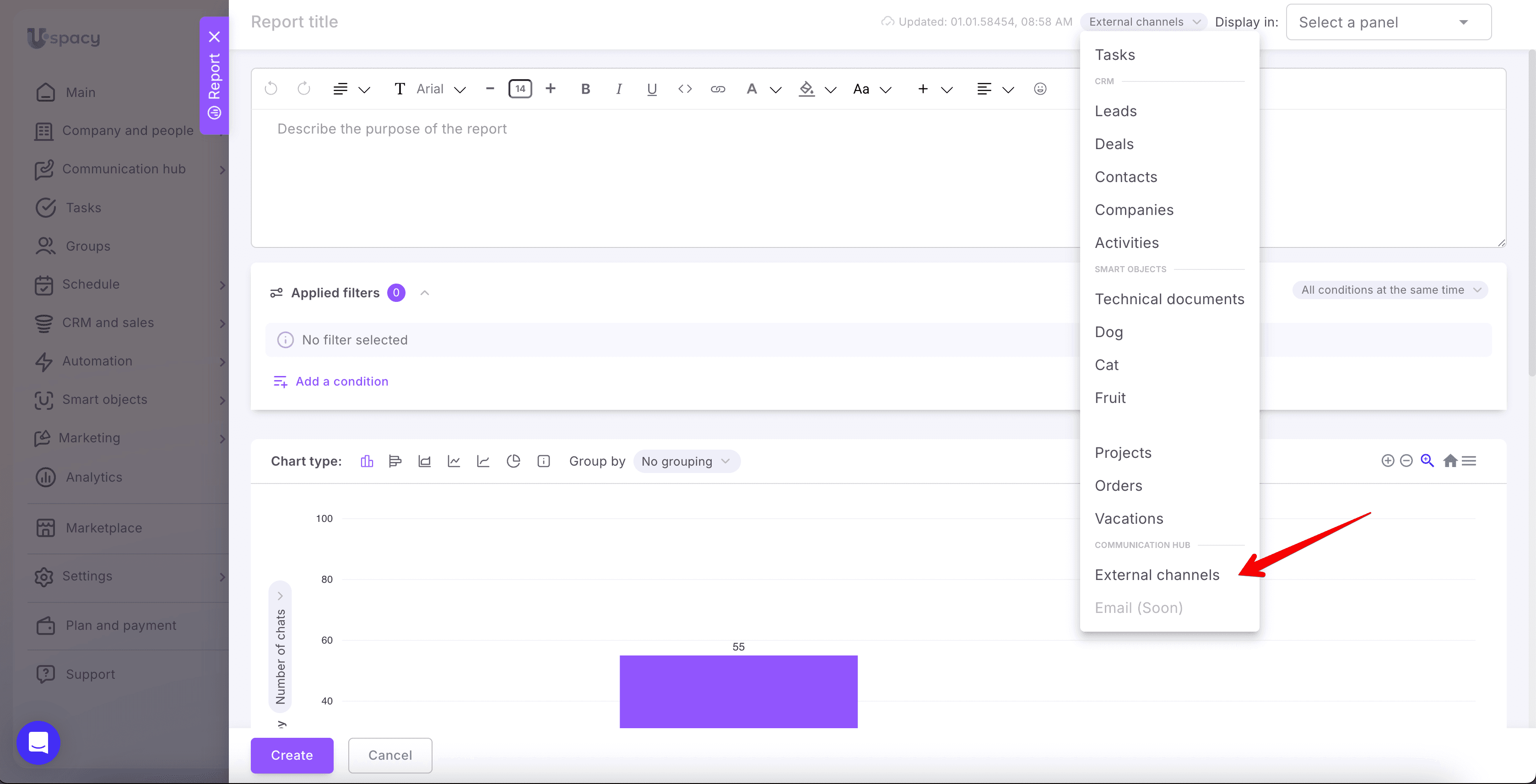This screenshot has width=1536, height=784.
Task: Activate the selection zoom magnifier tool
Action: [1427, 461]
